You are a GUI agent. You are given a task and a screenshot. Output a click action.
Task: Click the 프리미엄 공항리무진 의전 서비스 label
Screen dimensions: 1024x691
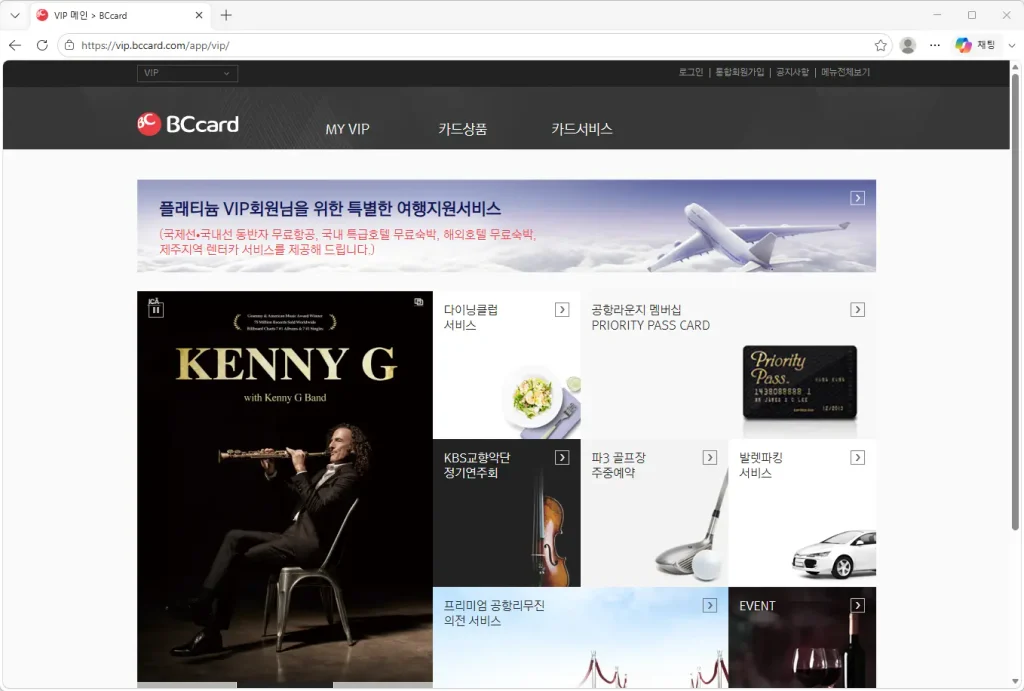pyautogui.click(x=494, y=613)
